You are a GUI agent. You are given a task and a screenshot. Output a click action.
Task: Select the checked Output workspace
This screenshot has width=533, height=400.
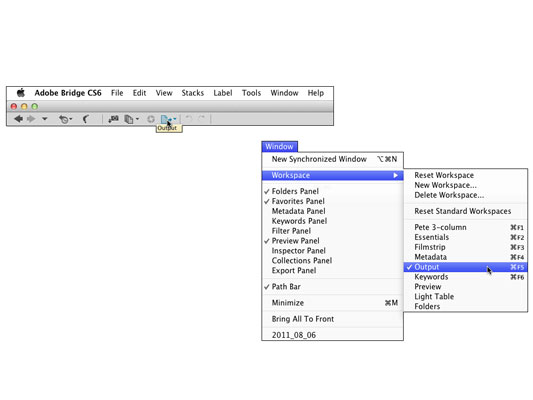tap(466, 267)
